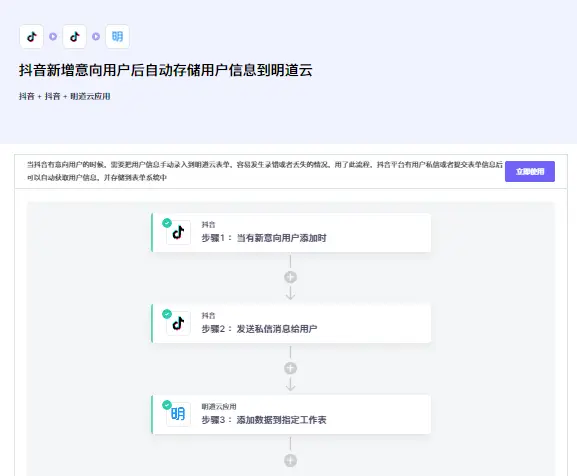Click green checkmark on step 2
The width and height of the screenshot is (577, 476).
click(167, 314)
